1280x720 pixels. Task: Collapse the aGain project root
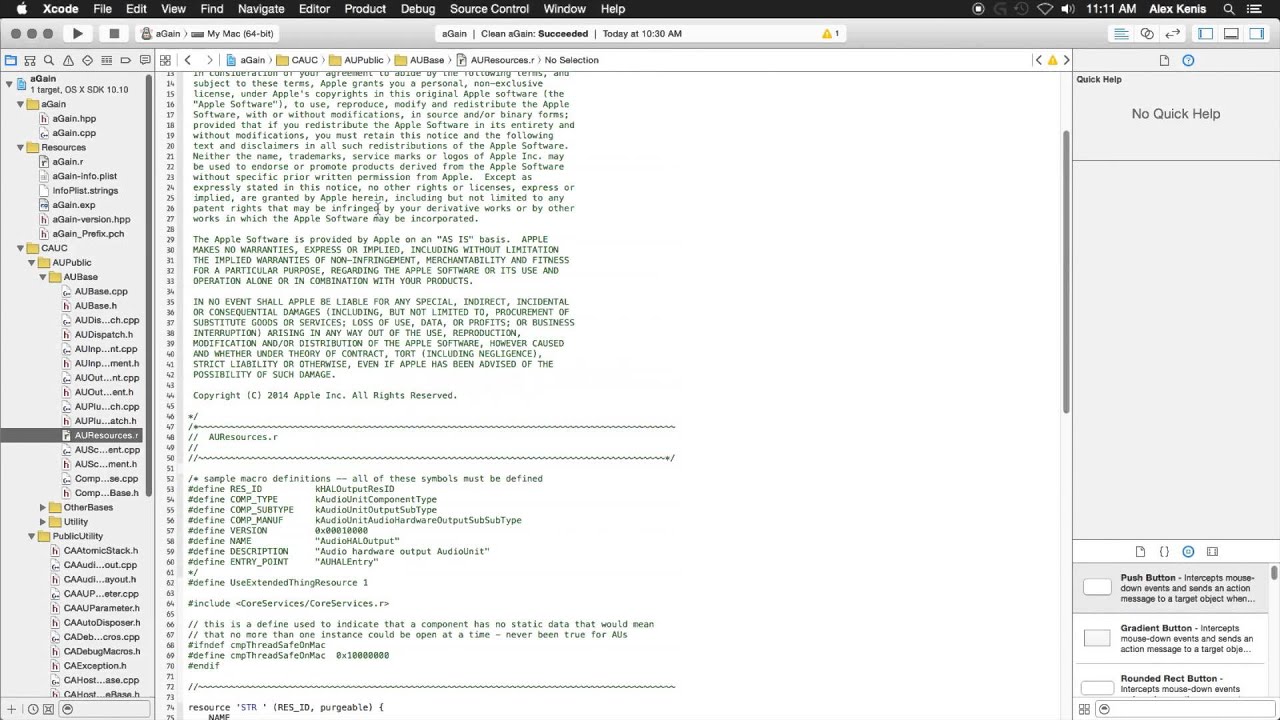click(9, 84)
